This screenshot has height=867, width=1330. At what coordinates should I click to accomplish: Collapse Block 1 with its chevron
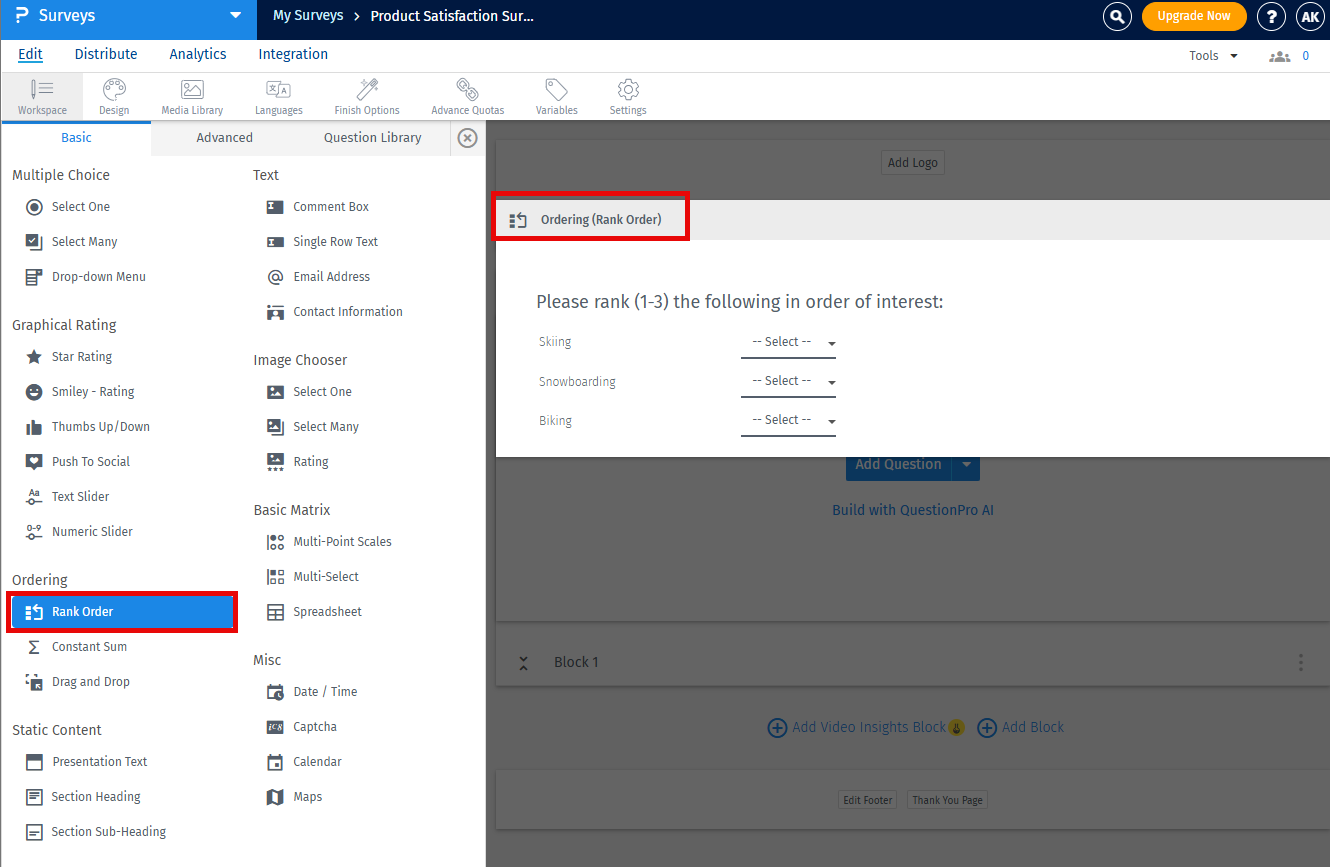(523, 663)
